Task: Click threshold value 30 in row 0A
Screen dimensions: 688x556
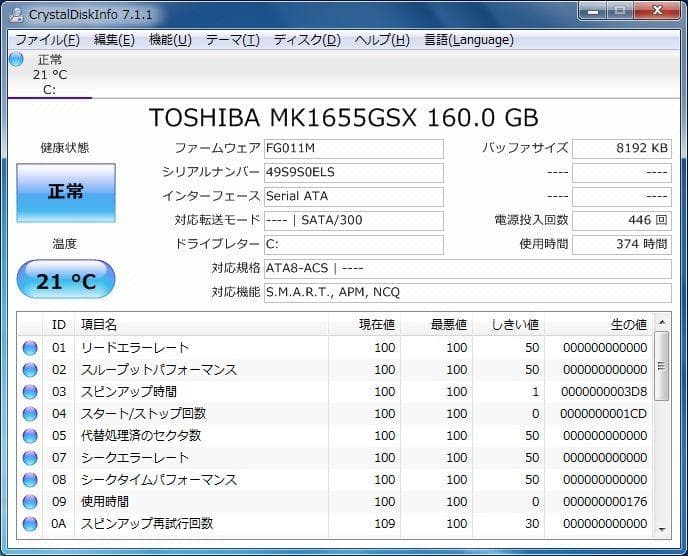Action: [532, 524]
